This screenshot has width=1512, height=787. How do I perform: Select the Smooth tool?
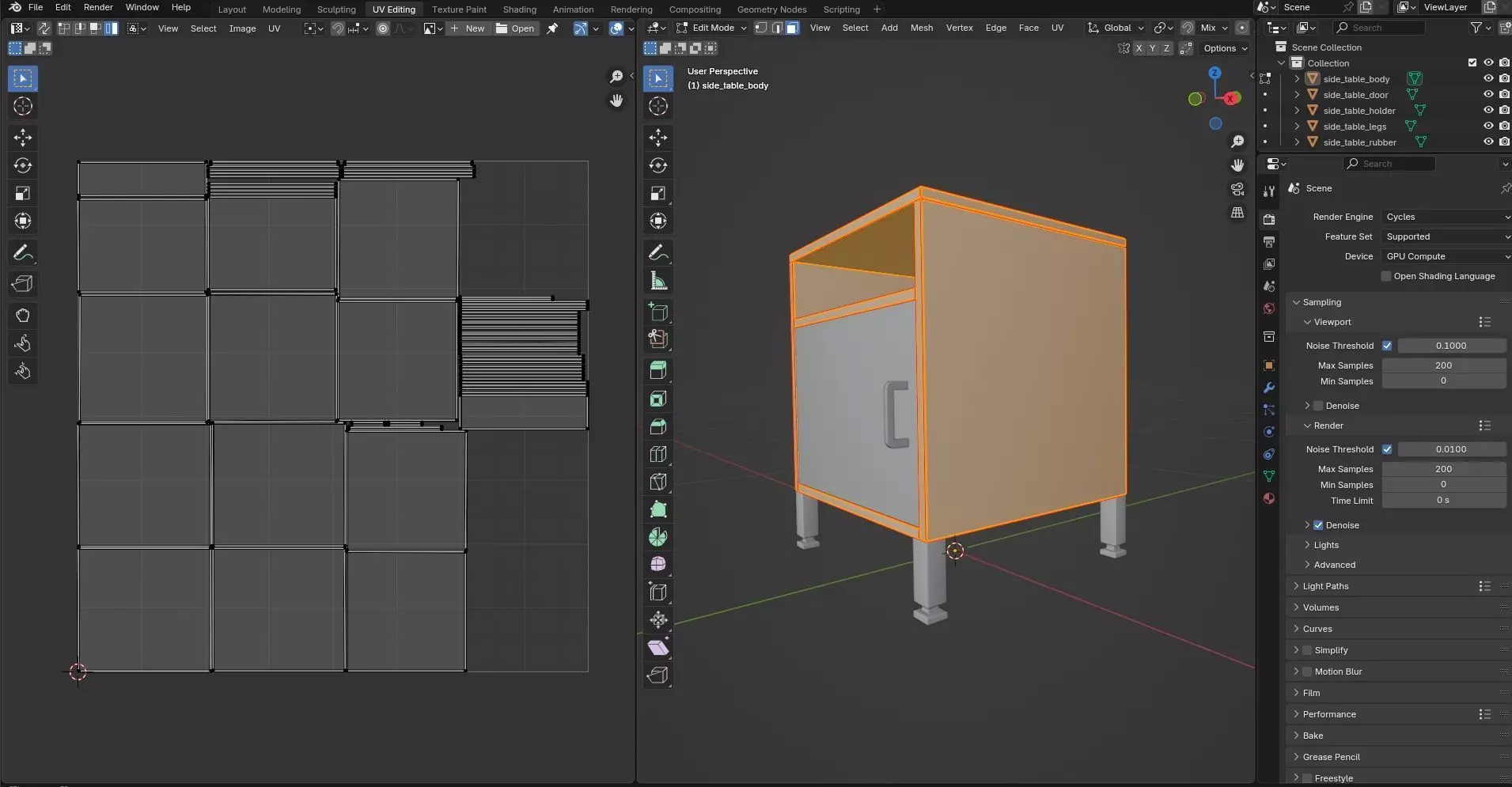tap(658, 565)
